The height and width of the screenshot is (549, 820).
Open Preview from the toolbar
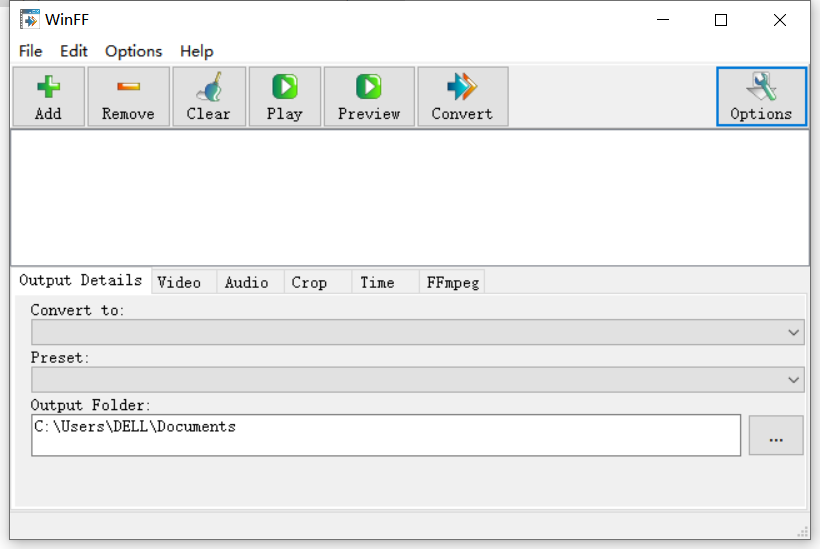pos(369,97)
